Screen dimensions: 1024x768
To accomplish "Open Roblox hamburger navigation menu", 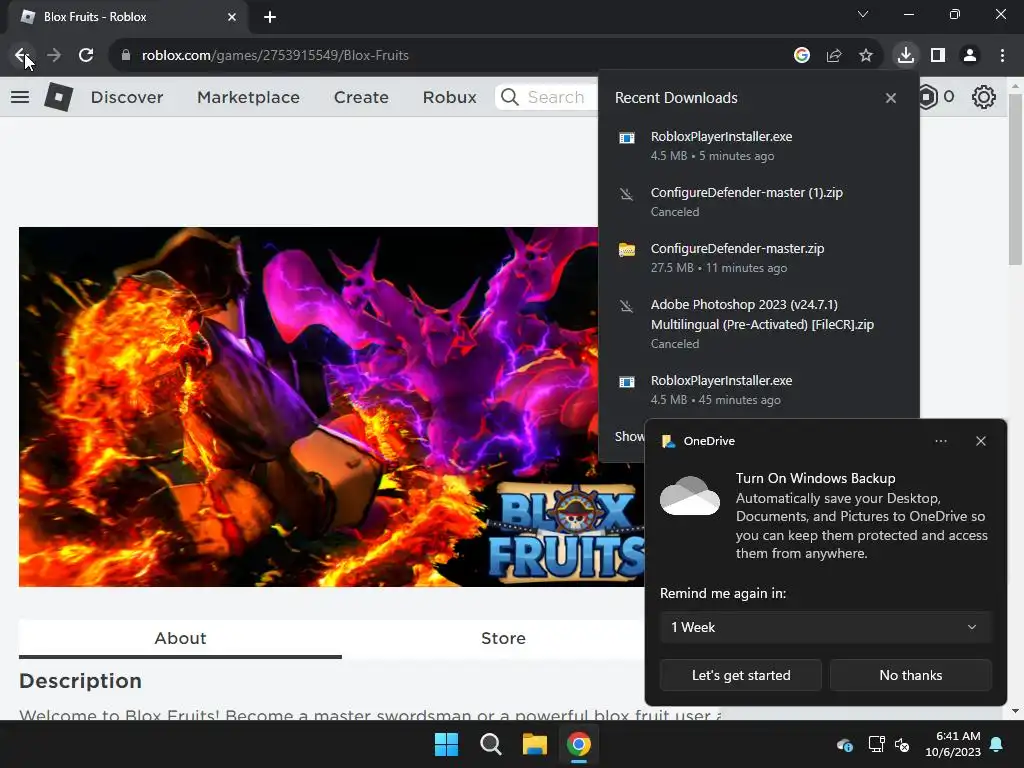I will (20, 97).
